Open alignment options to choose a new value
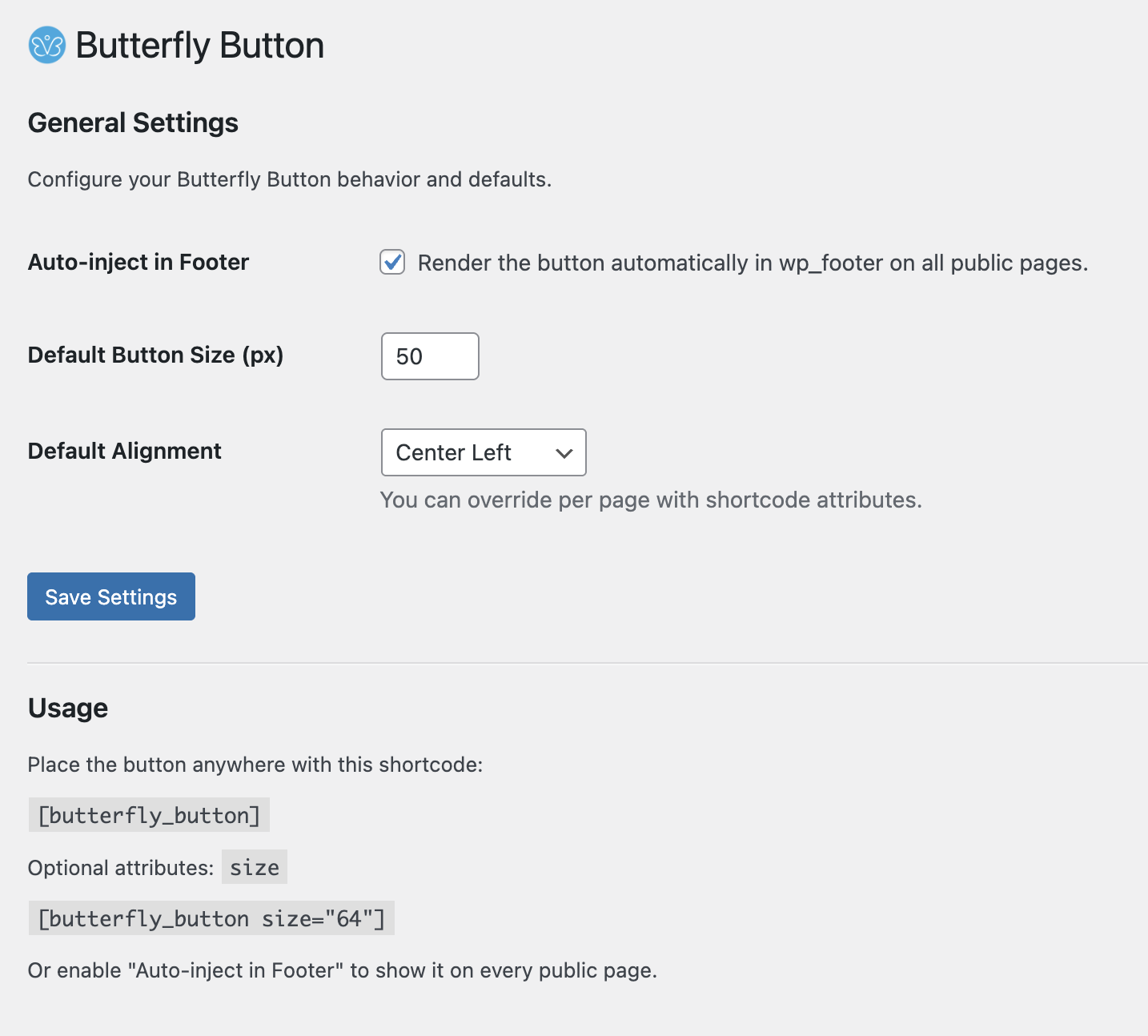The width and height of the screenshot is (1148, 1036). coord(484,452)
